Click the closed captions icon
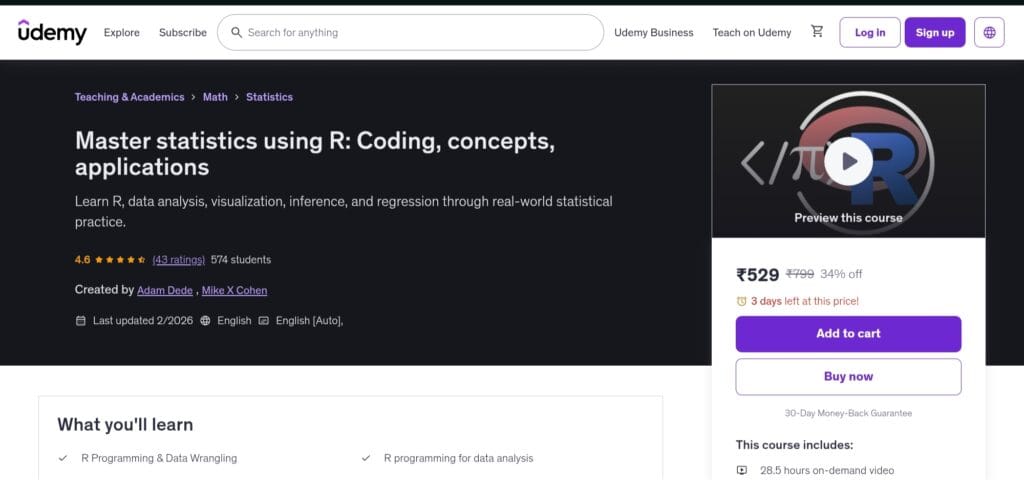Screen dimensions: 1024x489 click(x=263, y=321)
